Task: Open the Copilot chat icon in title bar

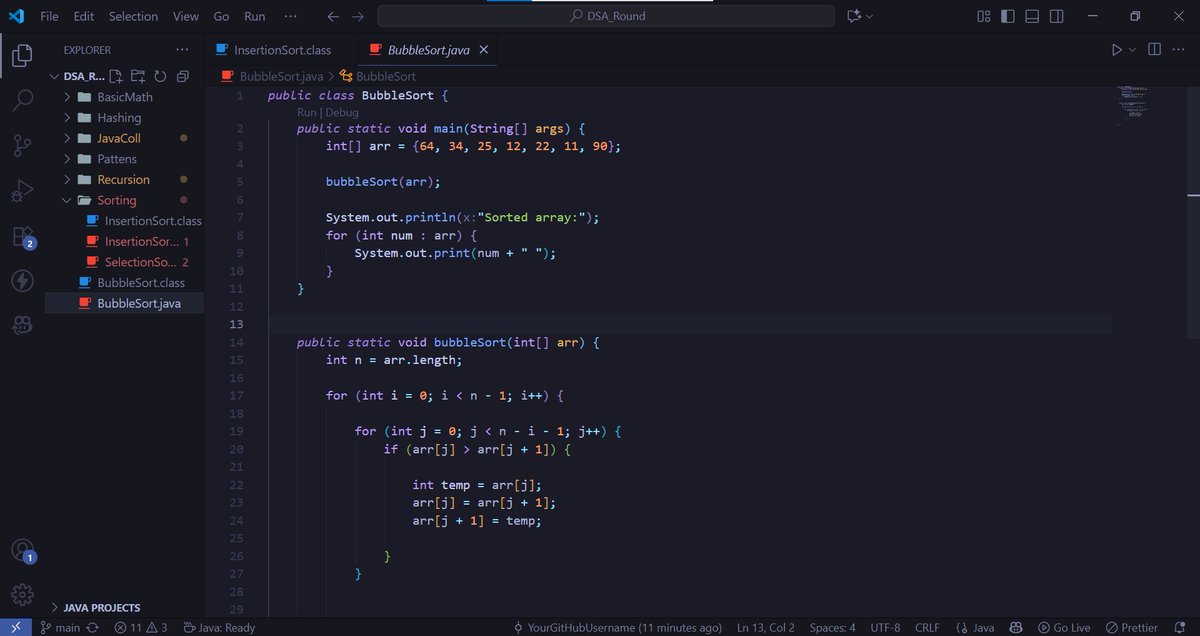Action: [x=853, y=16]
